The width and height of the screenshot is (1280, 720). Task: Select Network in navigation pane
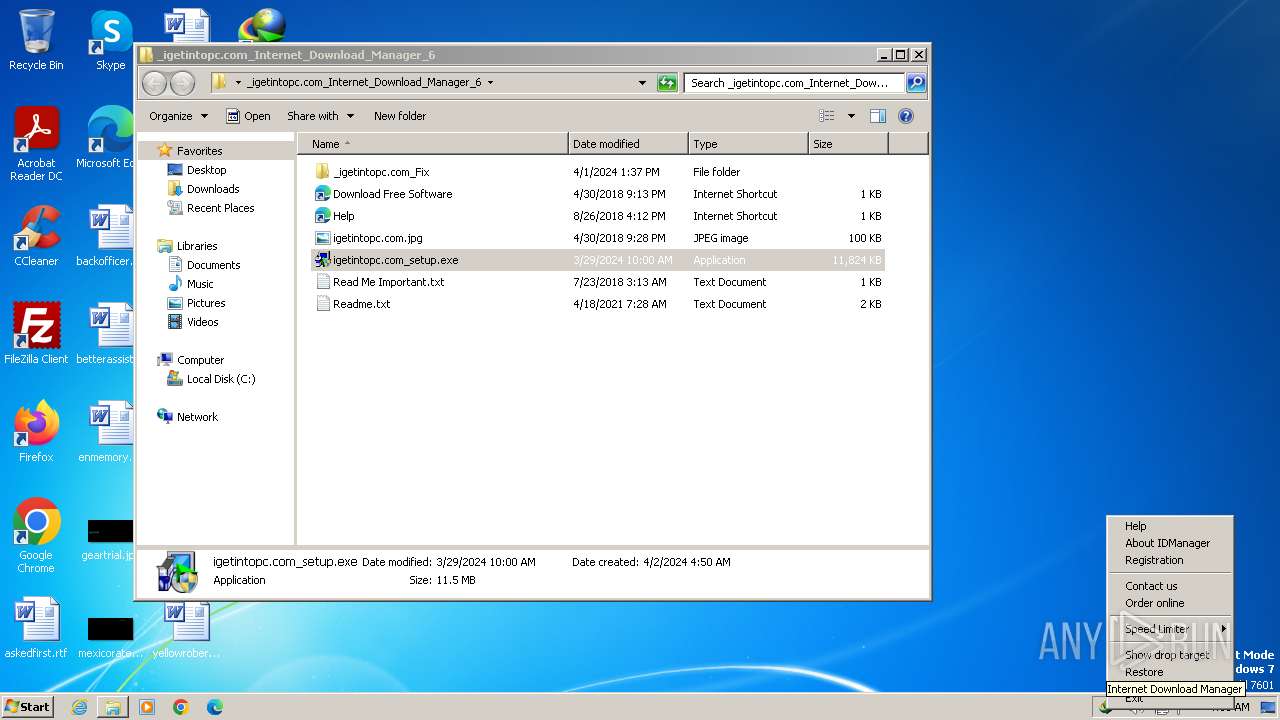tap(197, 417)
